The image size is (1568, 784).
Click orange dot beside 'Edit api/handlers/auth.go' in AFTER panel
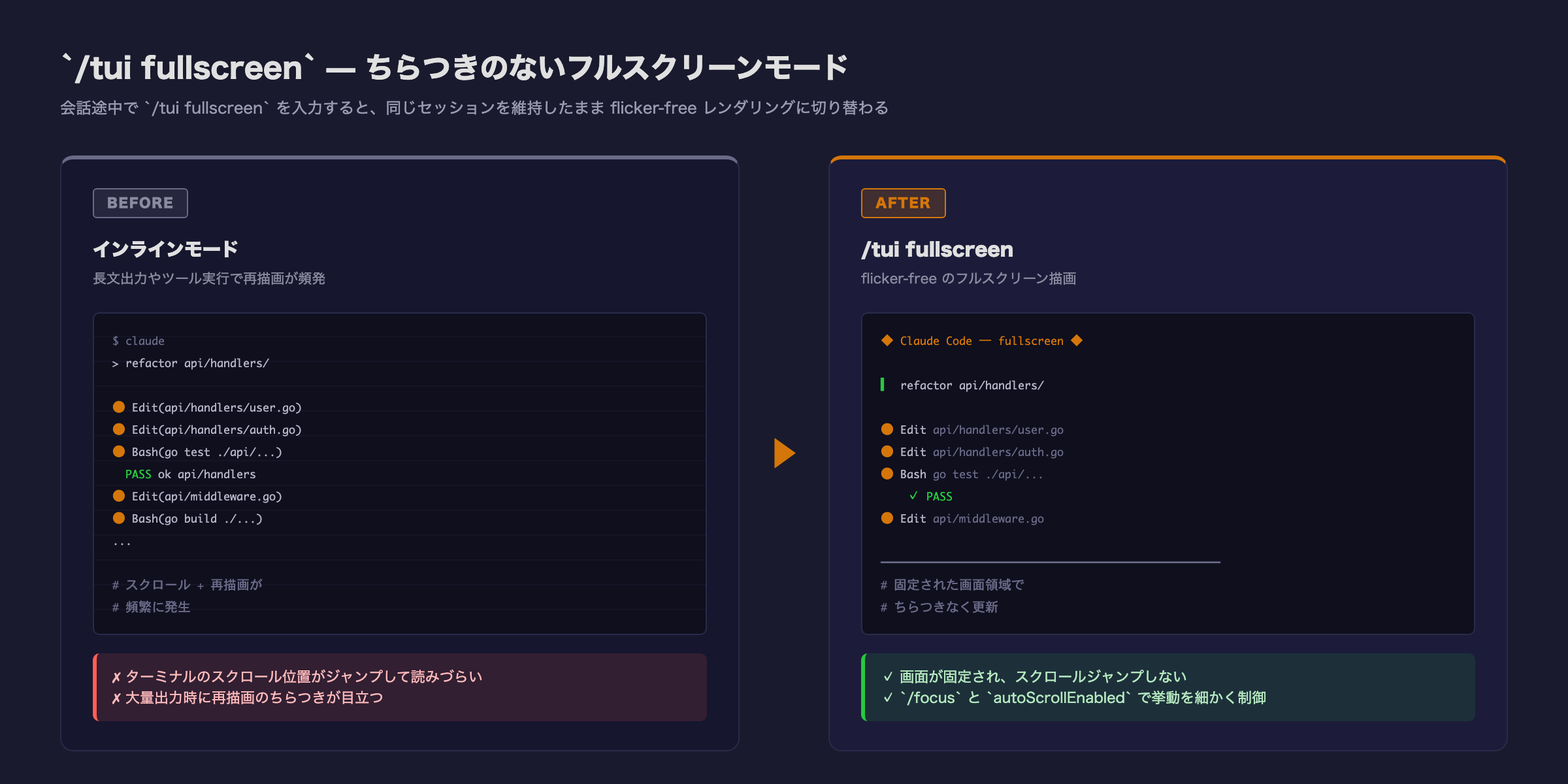tap(887, 451)
